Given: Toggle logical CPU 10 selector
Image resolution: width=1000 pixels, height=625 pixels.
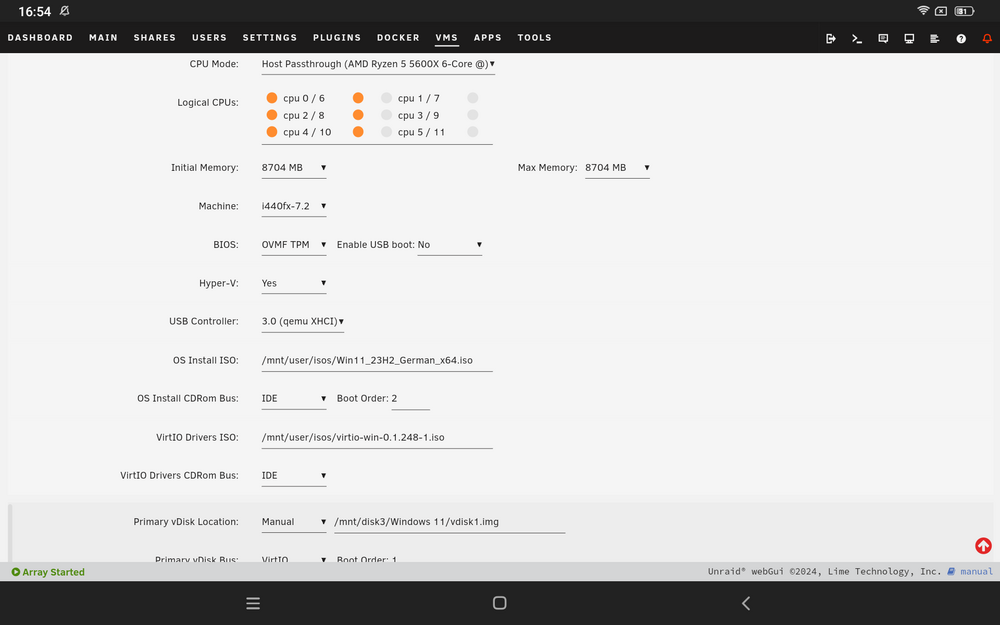Looking at the screenshot, I should [358, 131].
